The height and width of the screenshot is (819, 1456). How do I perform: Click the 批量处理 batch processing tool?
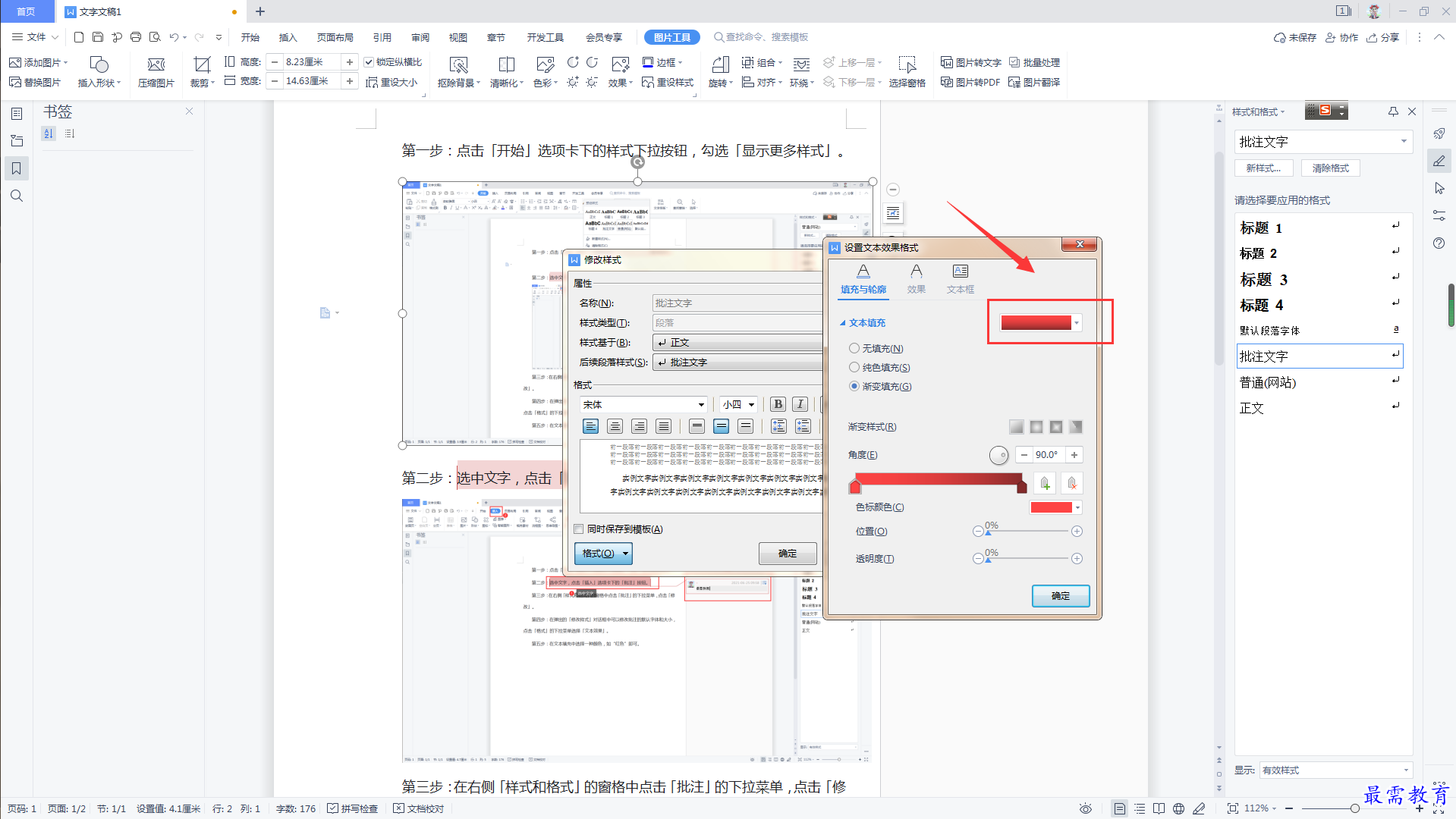pyautogui.click(x=1034, y=62)
